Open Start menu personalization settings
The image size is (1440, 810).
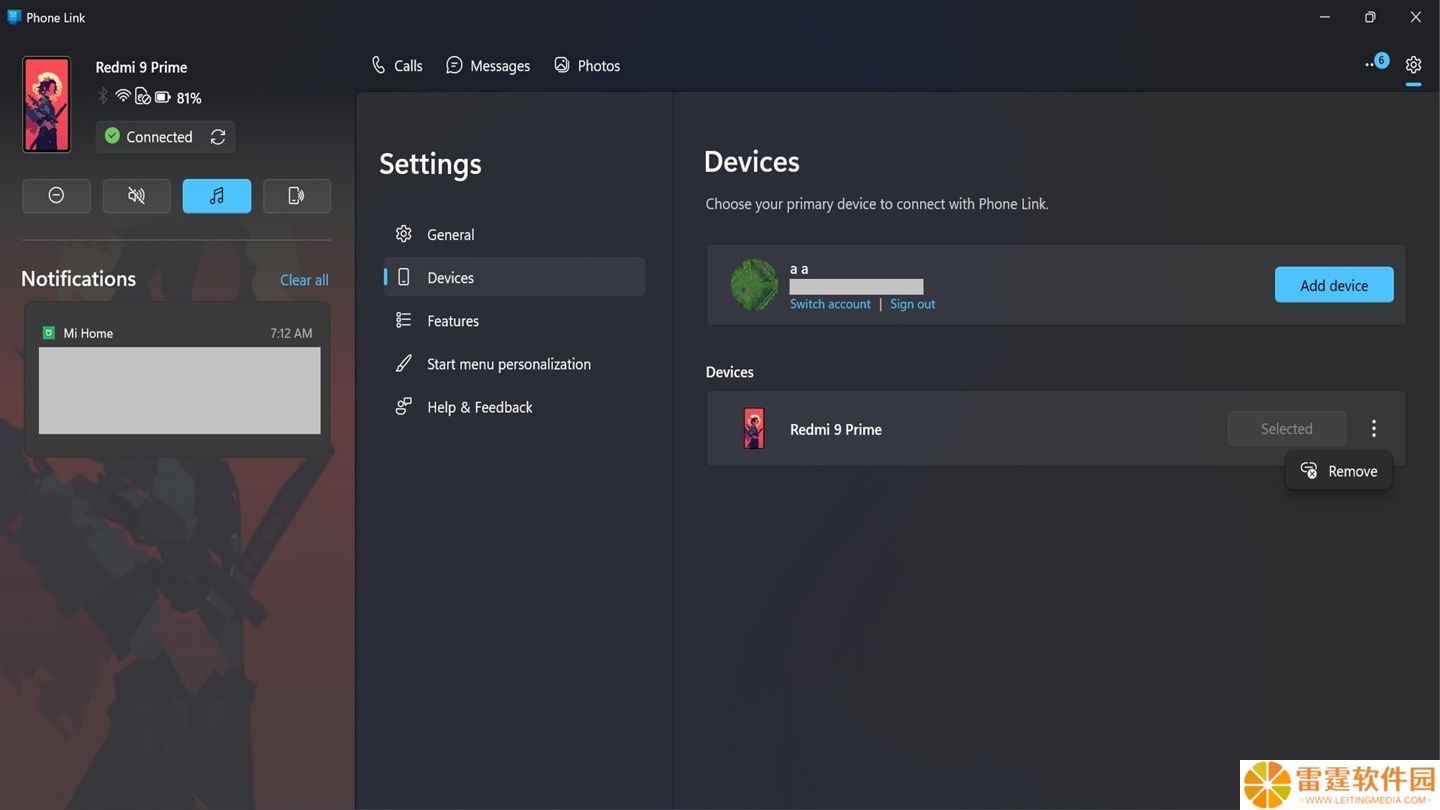coord(514,364)
